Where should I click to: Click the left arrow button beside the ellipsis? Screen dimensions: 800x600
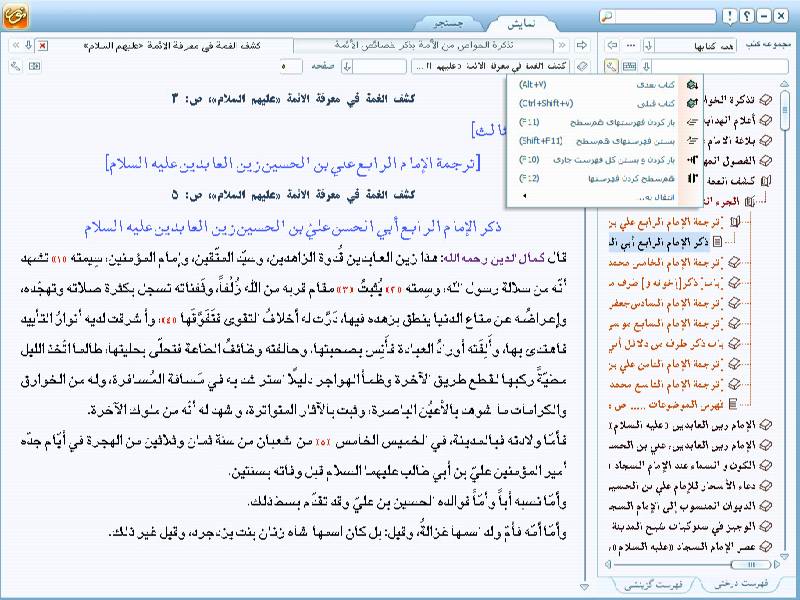coord(612,45)
